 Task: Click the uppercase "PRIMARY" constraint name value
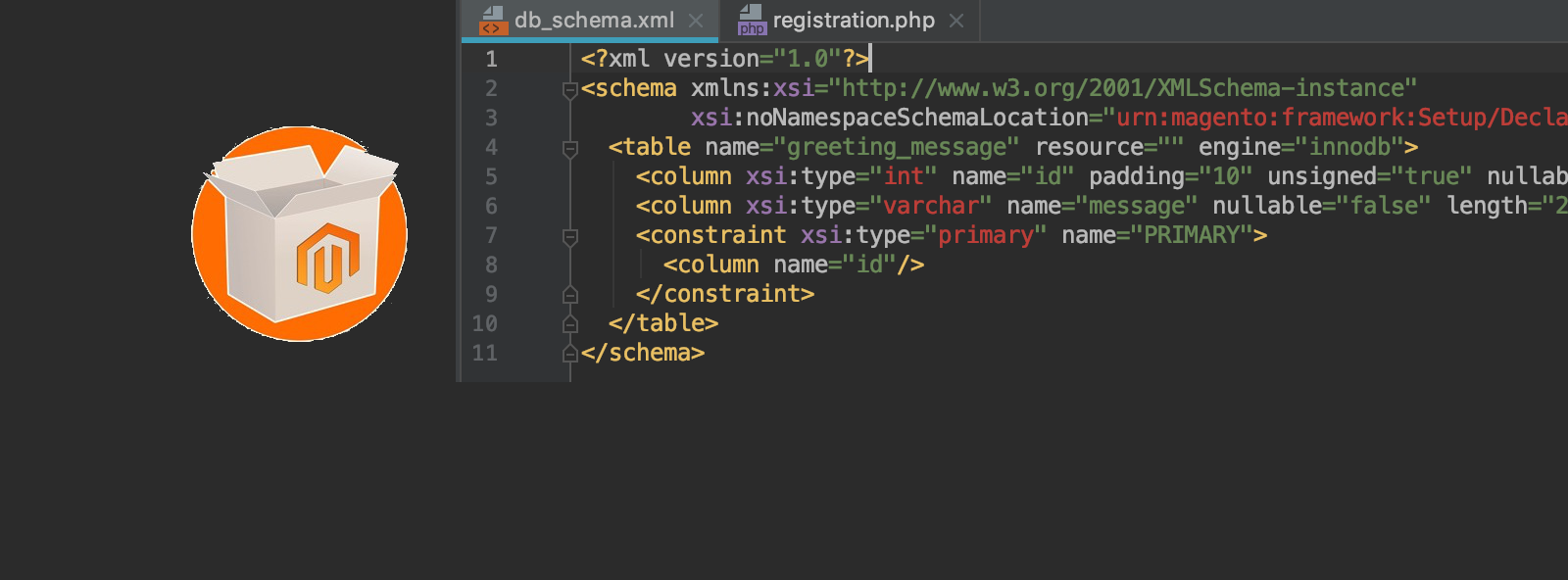pyautogui.click(x=1191, y=236)
